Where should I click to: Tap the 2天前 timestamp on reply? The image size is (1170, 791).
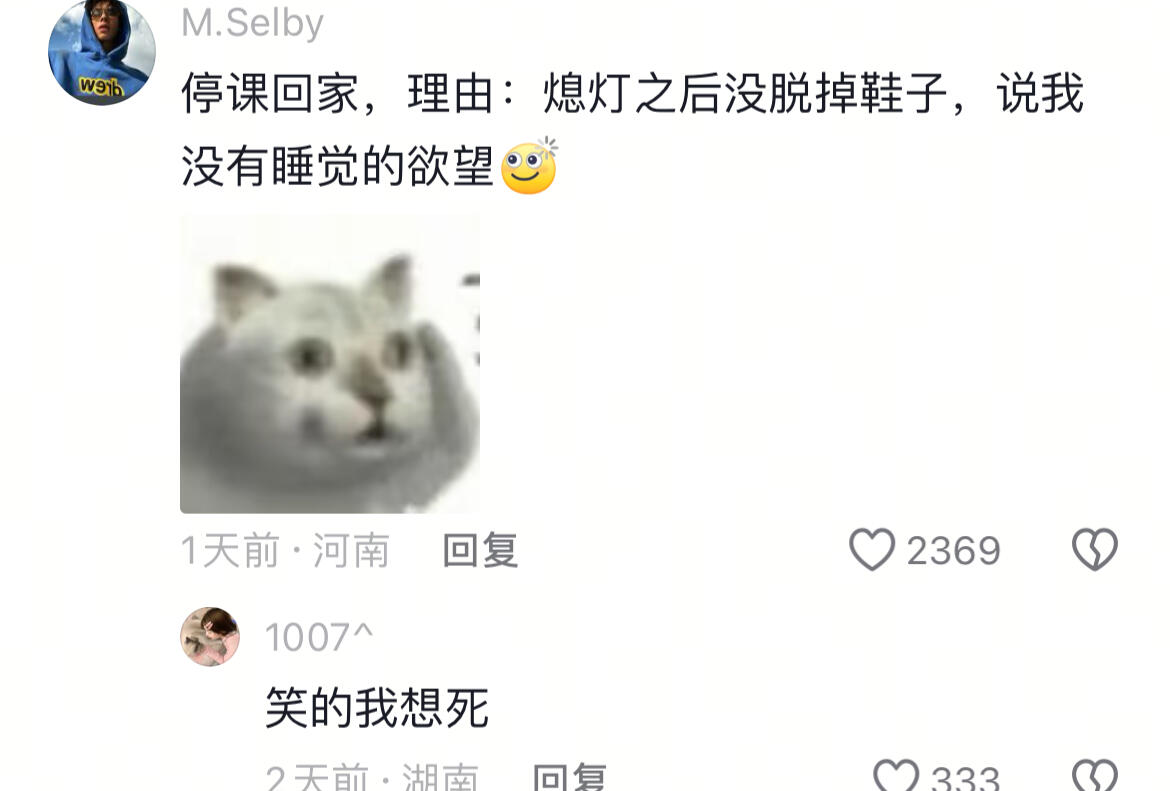pos(318,778)
